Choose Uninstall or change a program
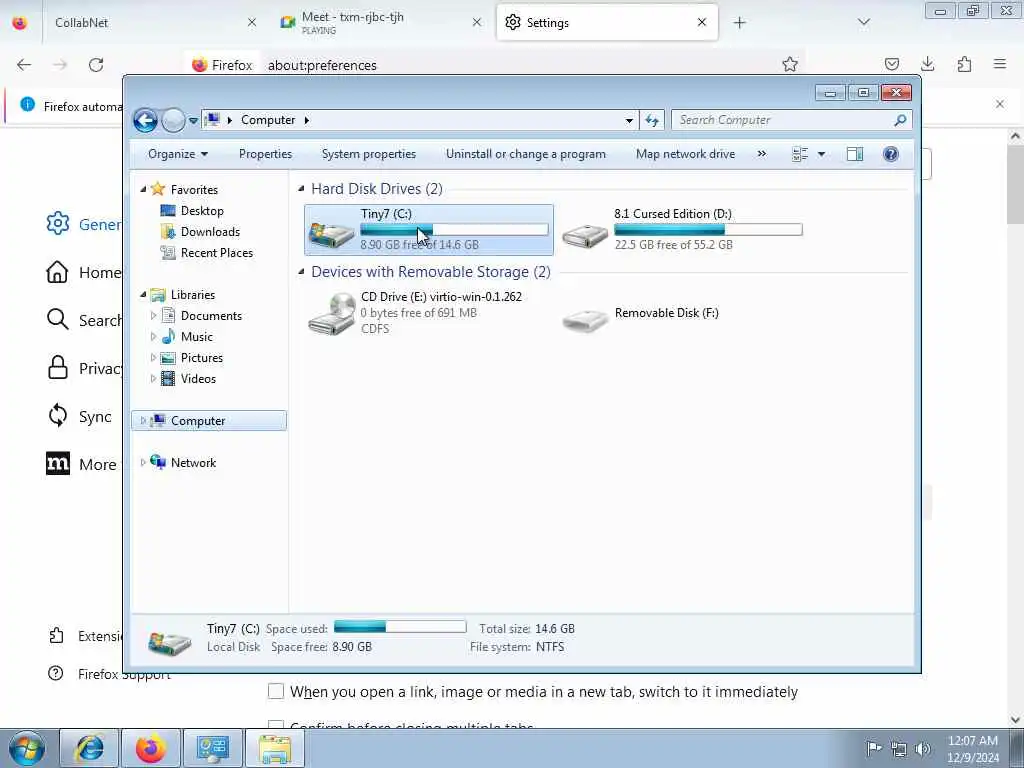The image size is (1024, 768). point(526,154)
